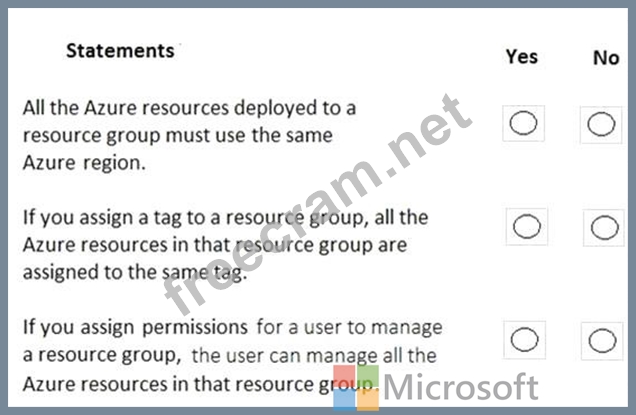Click the green square of Microsoft logo
636x415 pixels.
pyautogui.click(x=366, y=375)
